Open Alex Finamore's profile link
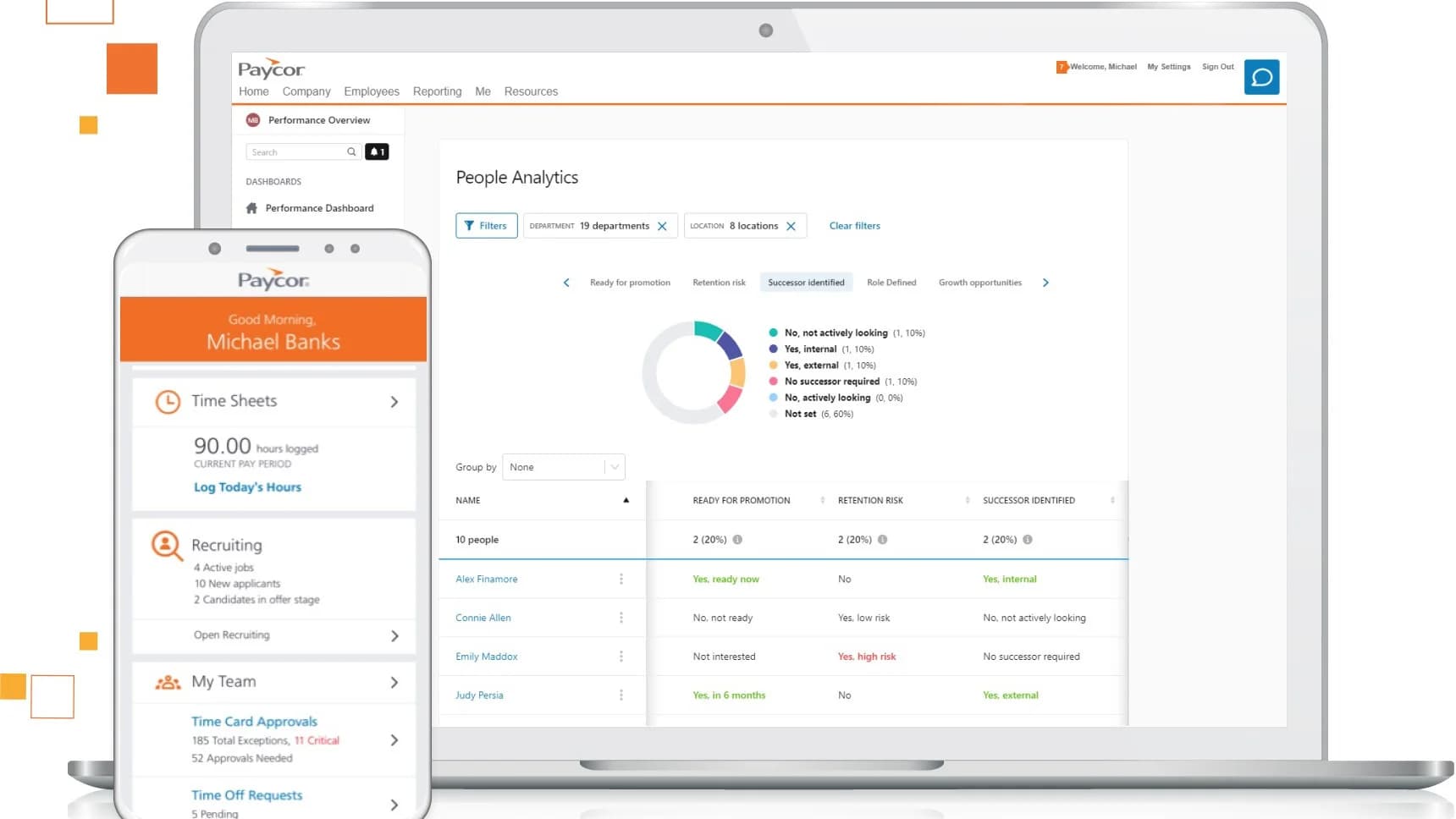Screen dimensions: 1456x819 (487, 579)
